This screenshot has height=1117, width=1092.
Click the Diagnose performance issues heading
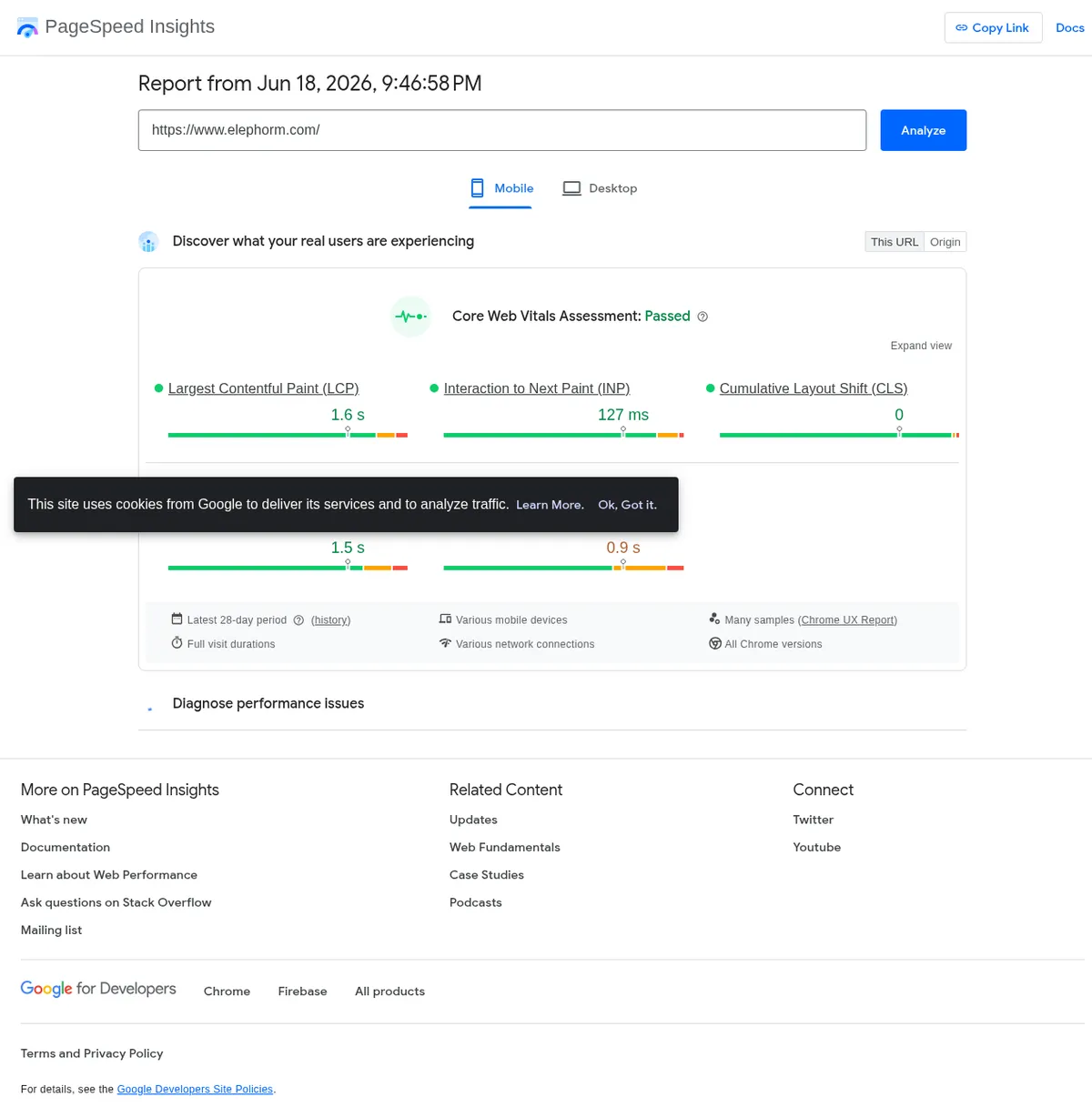click(x=268, y=703)
